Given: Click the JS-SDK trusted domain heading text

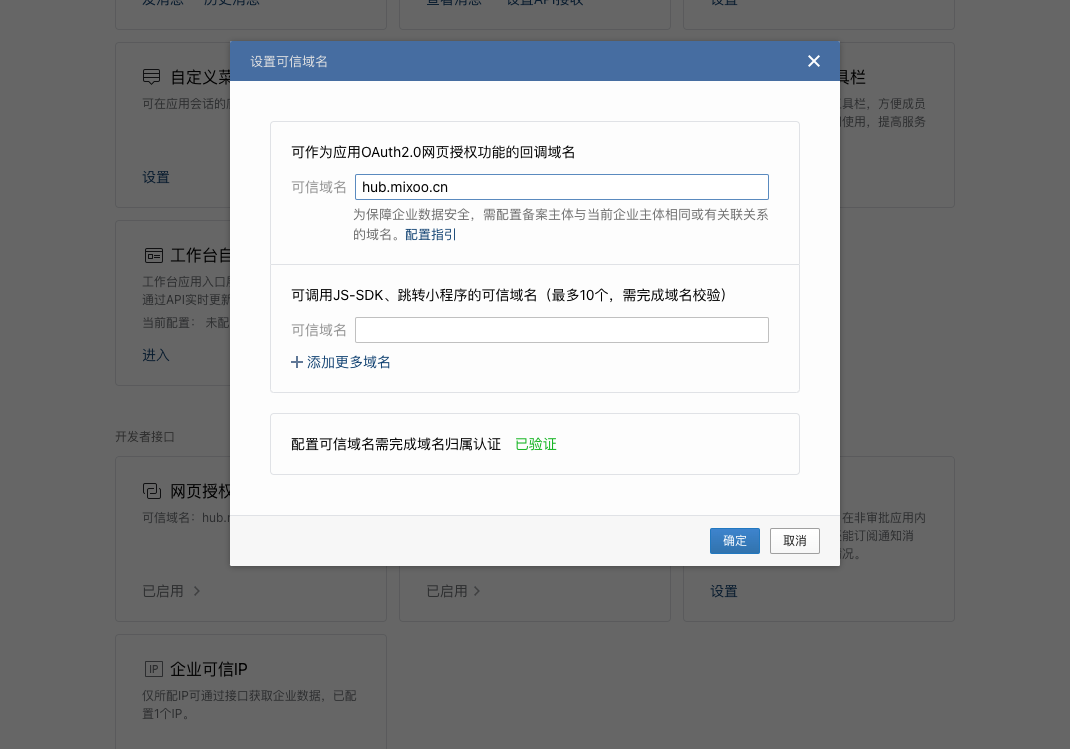Looking at the screenshot, I should pyautogui.click(x=511, y=295).
